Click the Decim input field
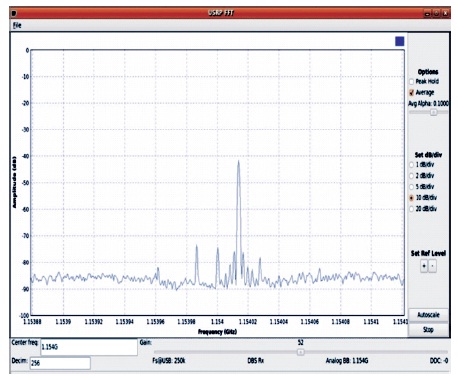Screen dimensions: 458x379 coord(60,363)
